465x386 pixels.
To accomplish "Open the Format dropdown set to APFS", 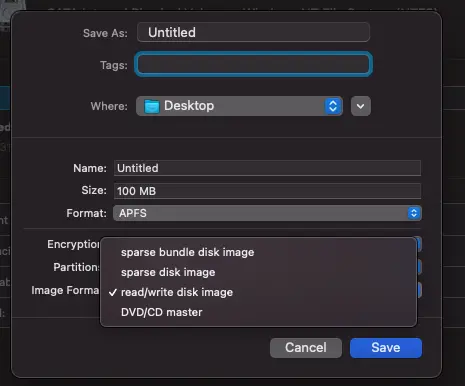I will [x=267, y=213].
